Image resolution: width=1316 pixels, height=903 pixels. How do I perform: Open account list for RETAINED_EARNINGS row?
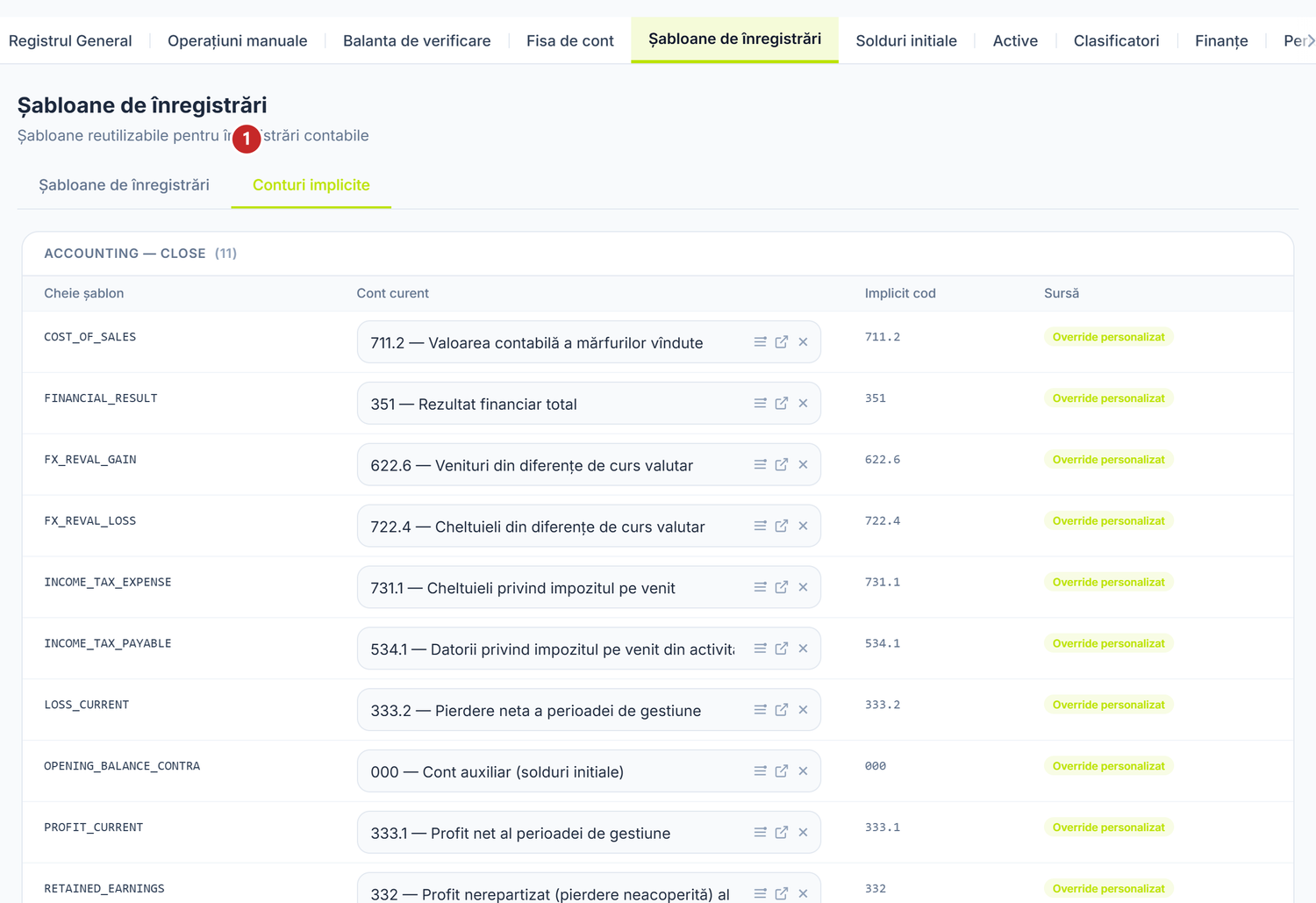(760, 893)
